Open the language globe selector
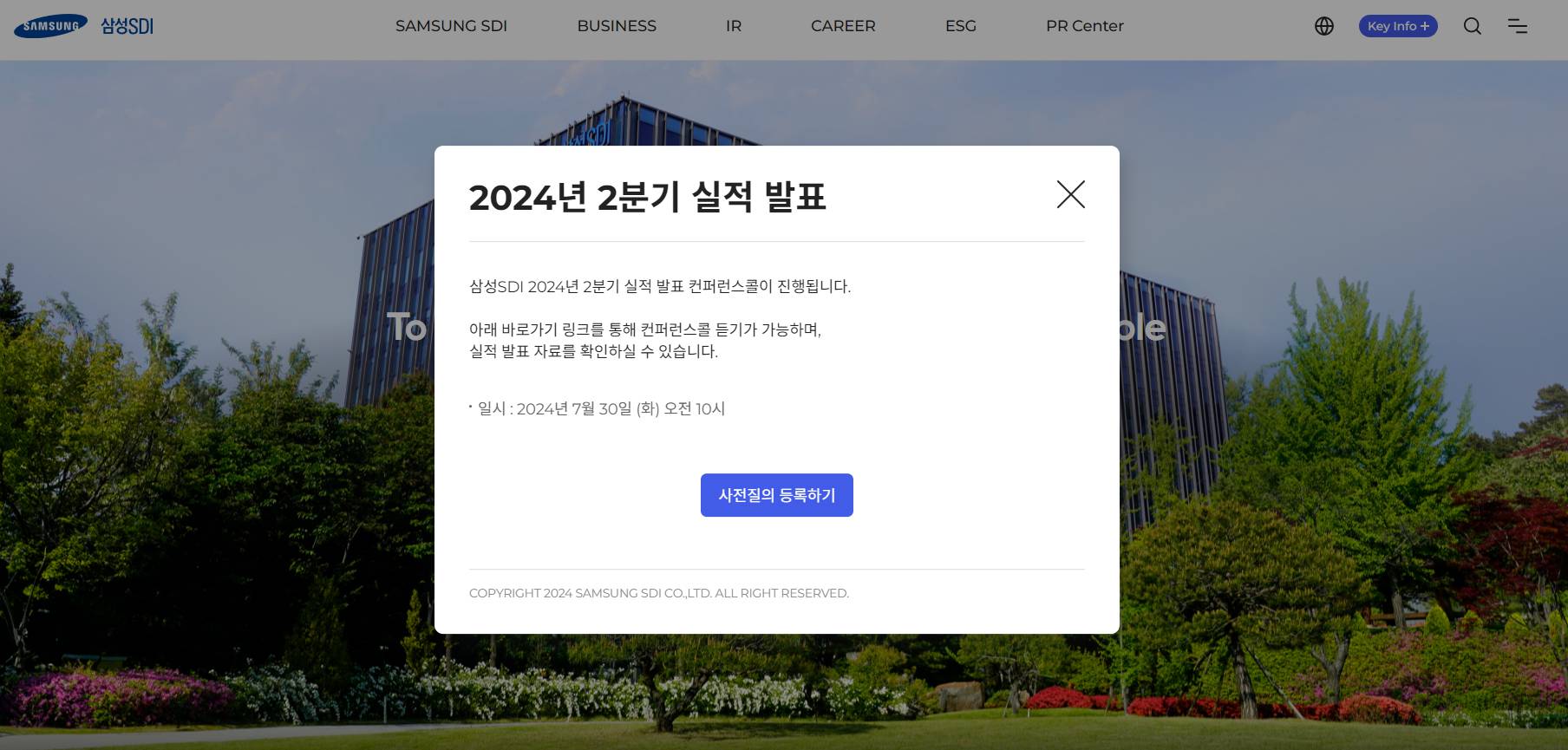This screenshot has height=750, width=1568. coord(1324,26)
